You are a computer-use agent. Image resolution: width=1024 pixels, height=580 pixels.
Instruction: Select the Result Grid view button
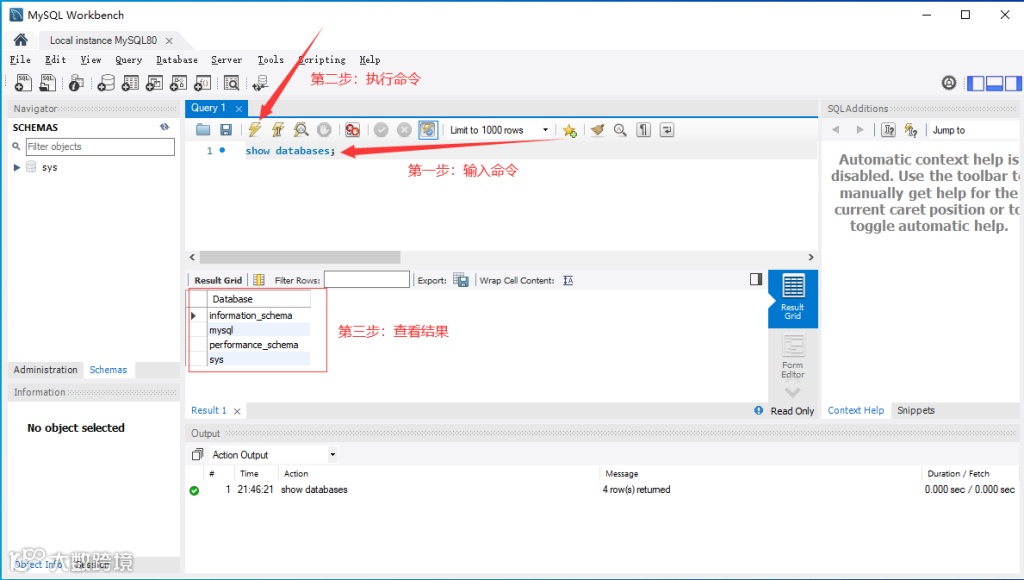tap(793, 298)
